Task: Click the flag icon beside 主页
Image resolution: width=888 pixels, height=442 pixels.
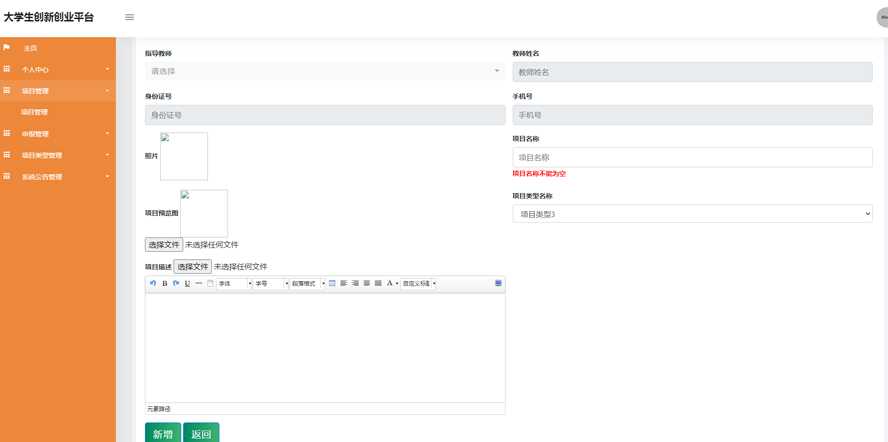Action: [x=7, y=48]
